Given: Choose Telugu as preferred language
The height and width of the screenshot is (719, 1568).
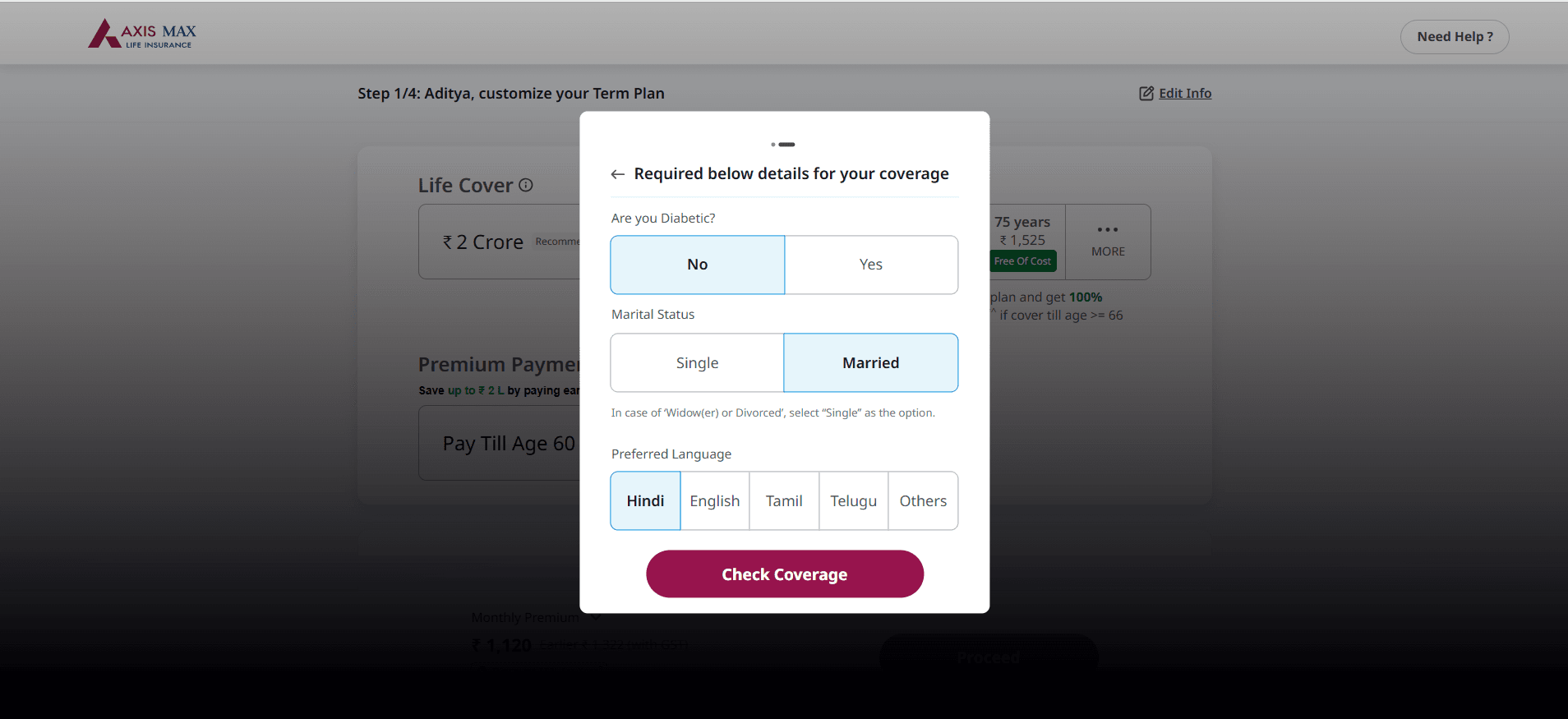Looking at the screenshot, I should pos(853,501).
